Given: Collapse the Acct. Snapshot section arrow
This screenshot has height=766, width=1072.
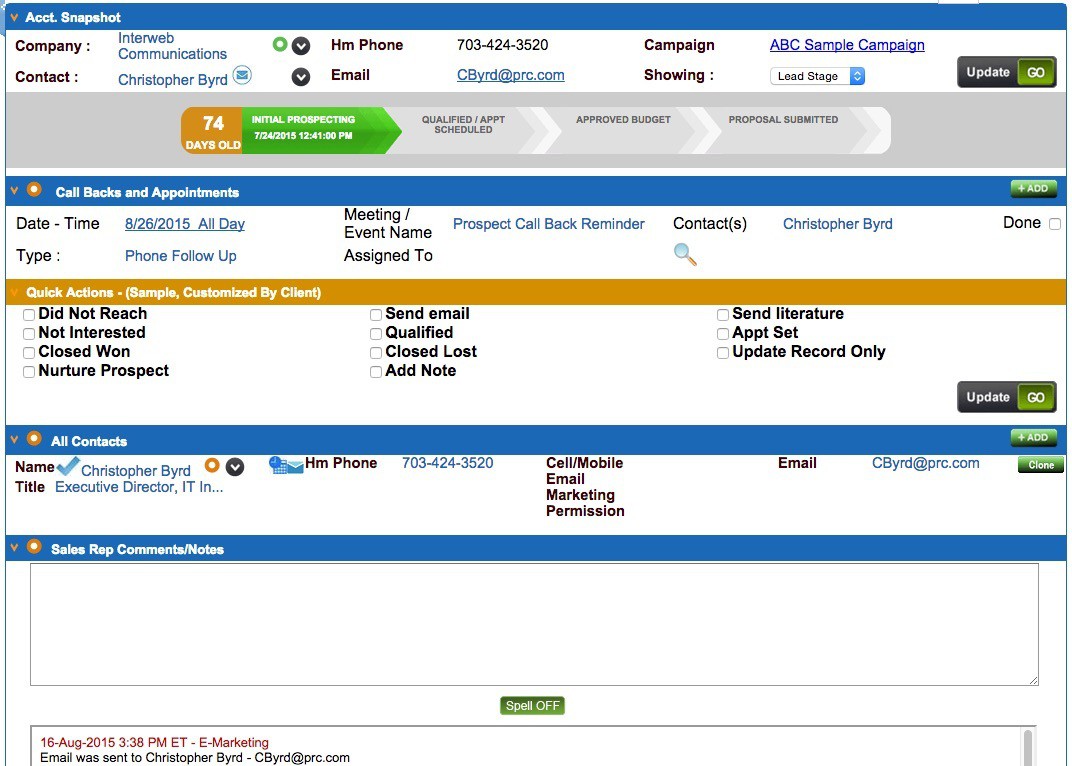Looking at the screenshot, I should (14, 17).
